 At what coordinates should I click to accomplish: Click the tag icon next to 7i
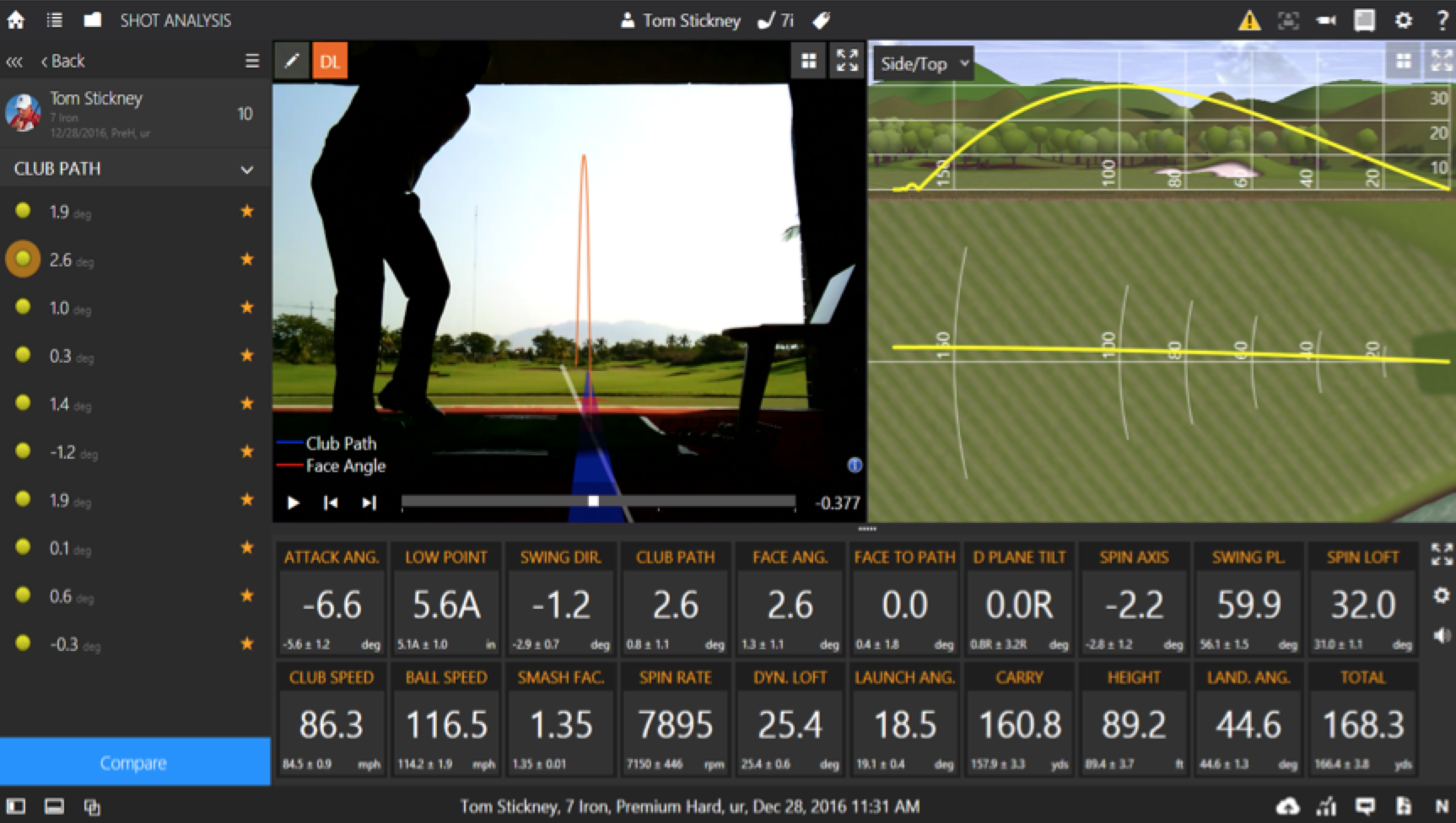[x=821, y=20]
